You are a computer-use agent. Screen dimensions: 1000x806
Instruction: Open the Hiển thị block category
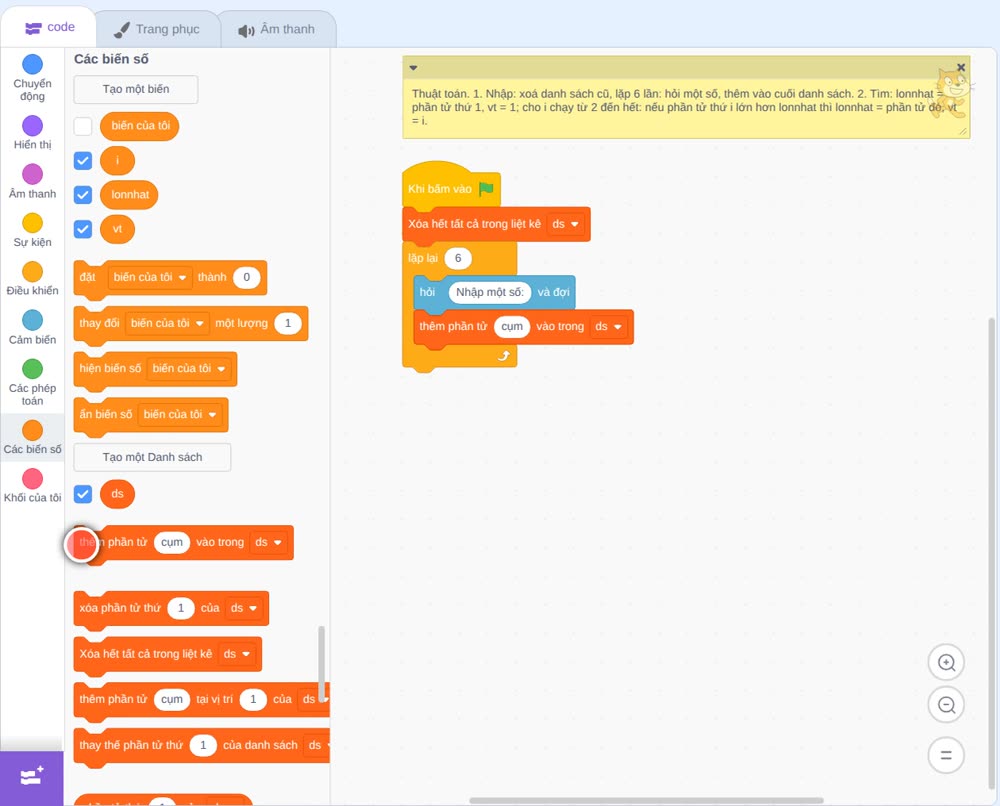coord(32,133)
